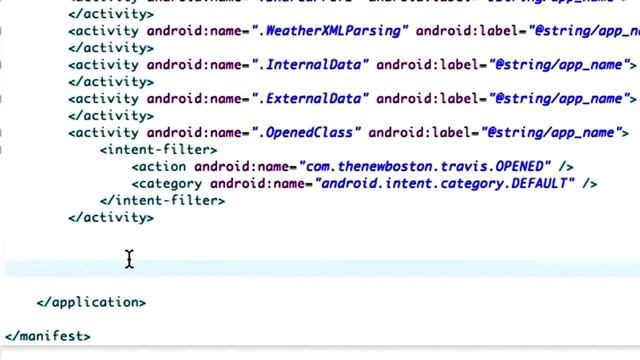Click android:name in the category element
Viewport: 640px width, 360px height.
pyautogui.click(x=258, y=184)
